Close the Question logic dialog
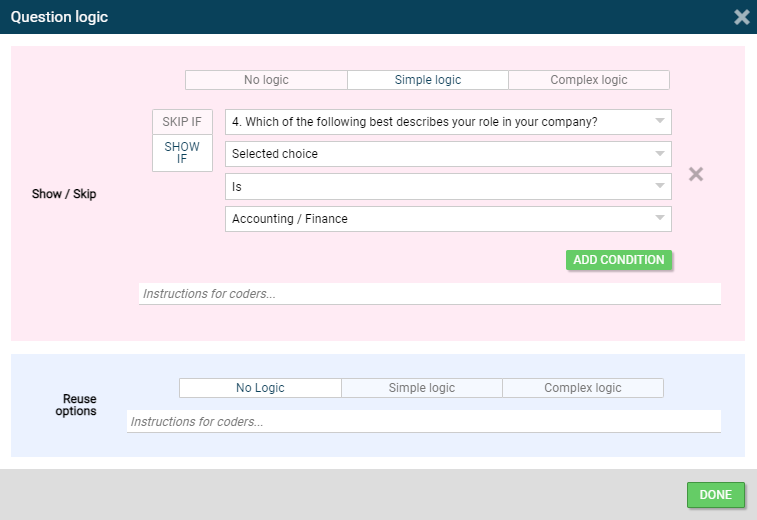The width and height of the screenshot is (757, 520). point(741,17)
